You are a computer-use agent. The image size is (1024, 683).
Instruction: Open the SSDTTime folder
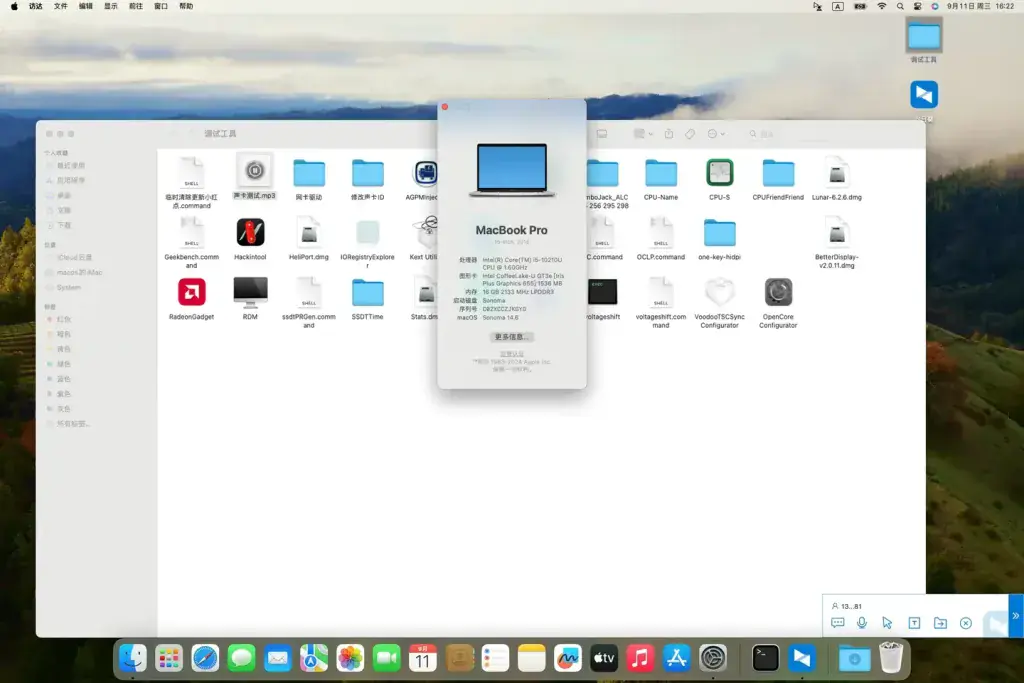[x=368, y=293]
